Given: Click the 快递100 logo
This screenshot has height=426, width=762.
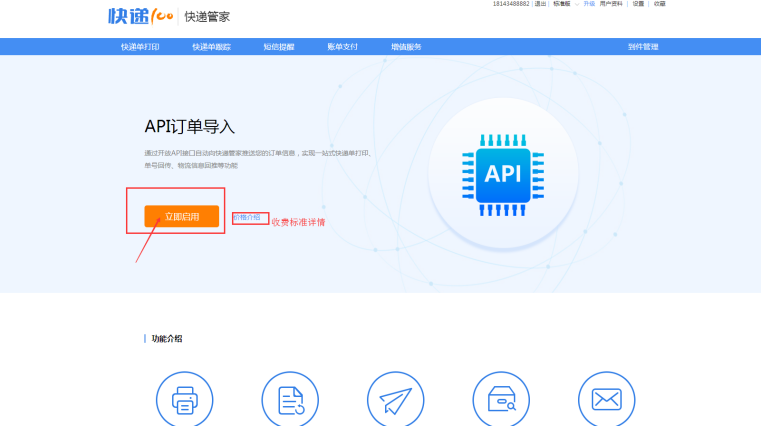Looking at the screenshot, I should coord(140,16).
